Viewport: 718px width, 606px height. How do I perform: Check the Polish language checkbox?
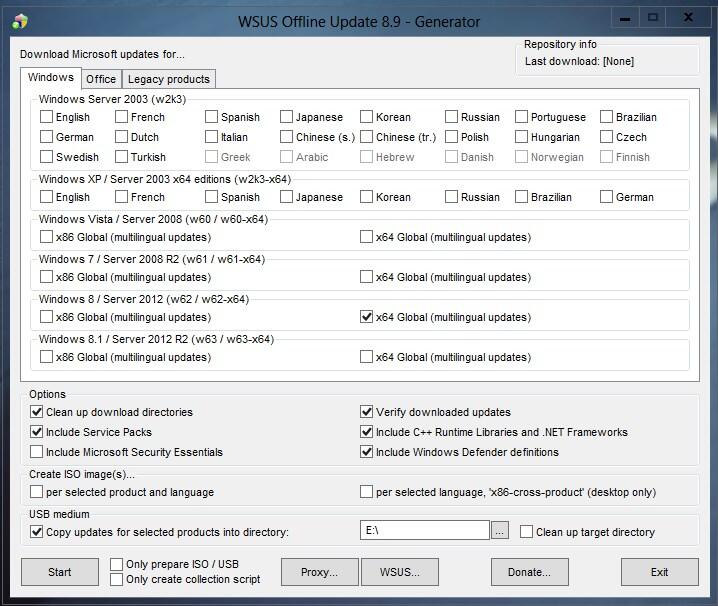451,136
